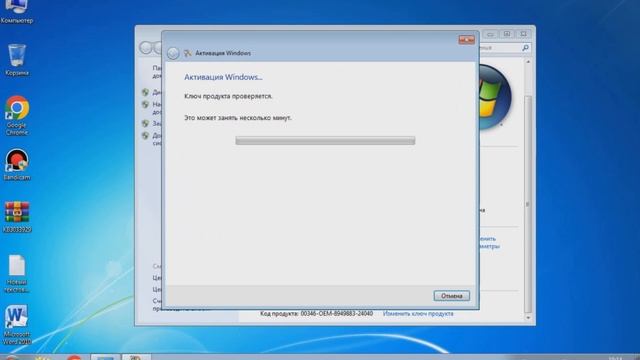
Task: Click the 'Это может занять несколько минут.' text
Action: [238, 118]
